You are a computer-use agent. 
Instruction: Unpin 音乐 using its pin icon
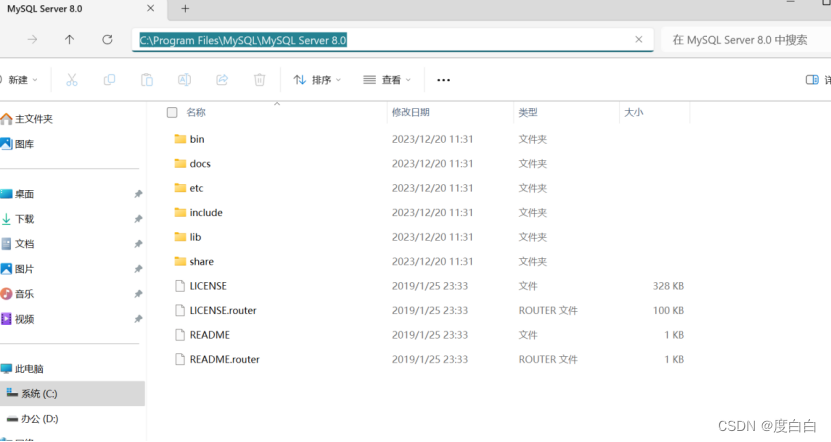(x=138, y=294)
